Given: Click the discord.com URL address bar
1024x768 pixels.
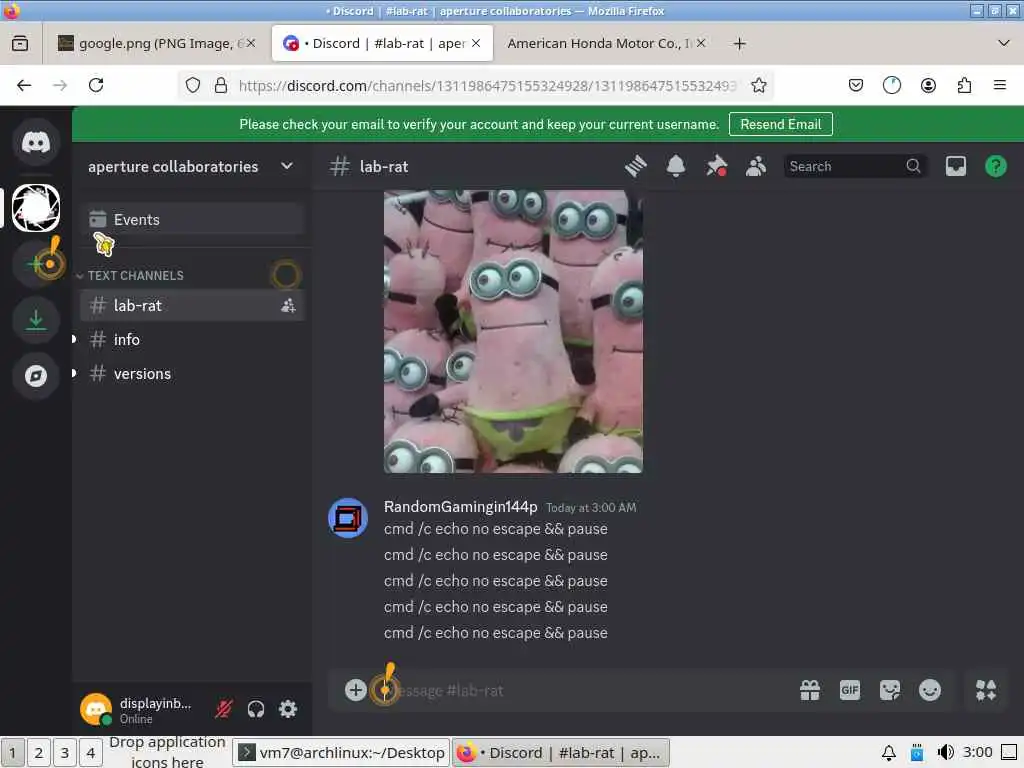Looking at the screenshot, I should [x=487, y=86].
